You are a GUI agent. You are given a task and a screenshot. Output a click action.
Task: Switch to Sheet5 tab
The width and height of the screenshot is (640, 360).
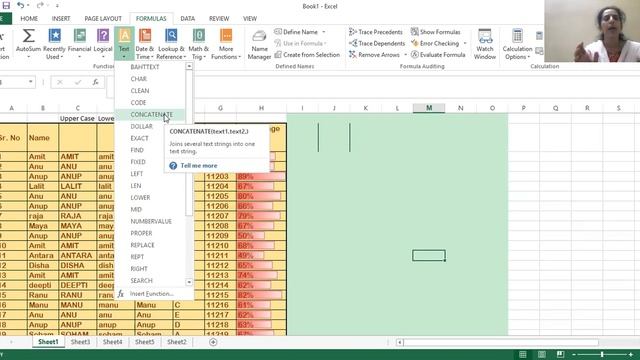pyautogui.click(x=144, y=342)
